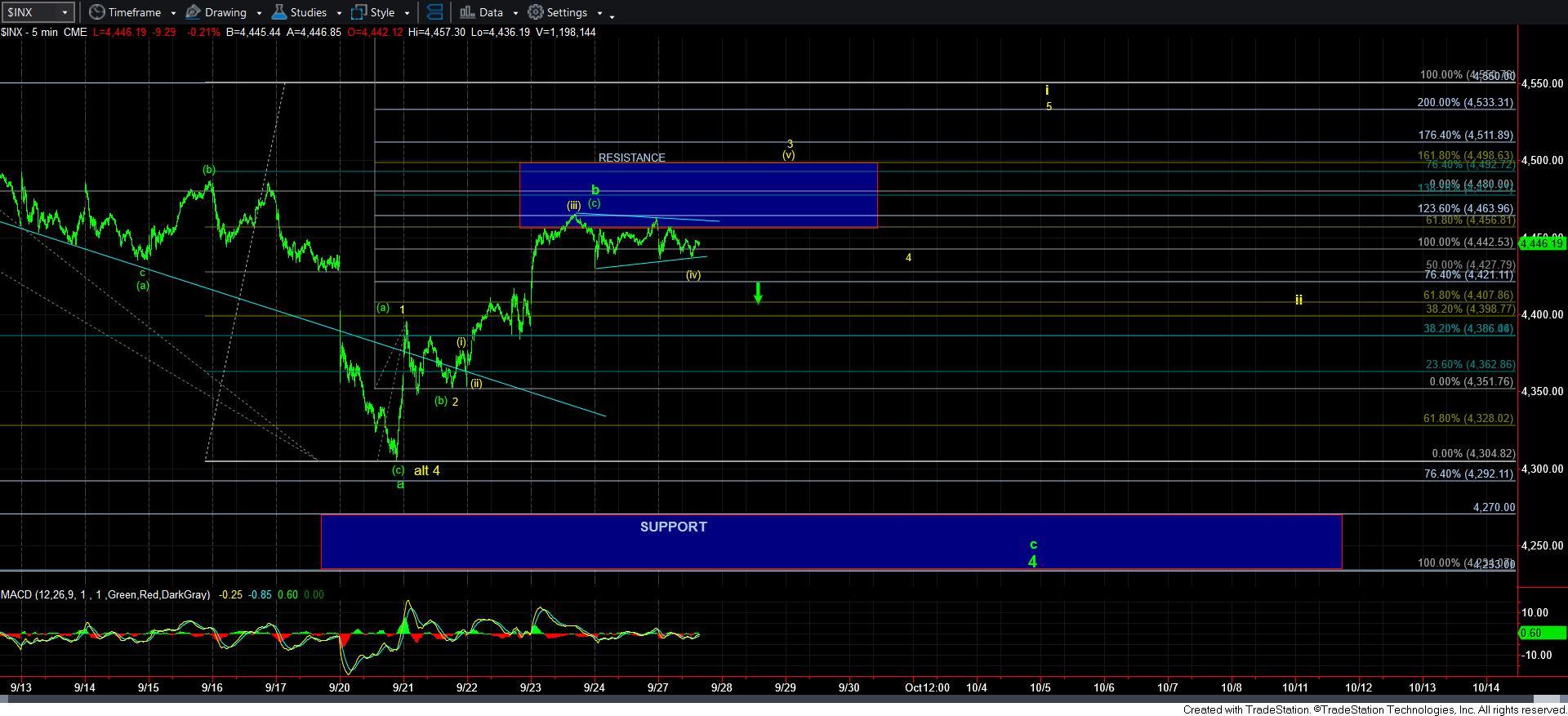This screenshot has width=1568, height=716.
Task: Expand the Studies dropdown arrow
Action: tap(339, 13)
